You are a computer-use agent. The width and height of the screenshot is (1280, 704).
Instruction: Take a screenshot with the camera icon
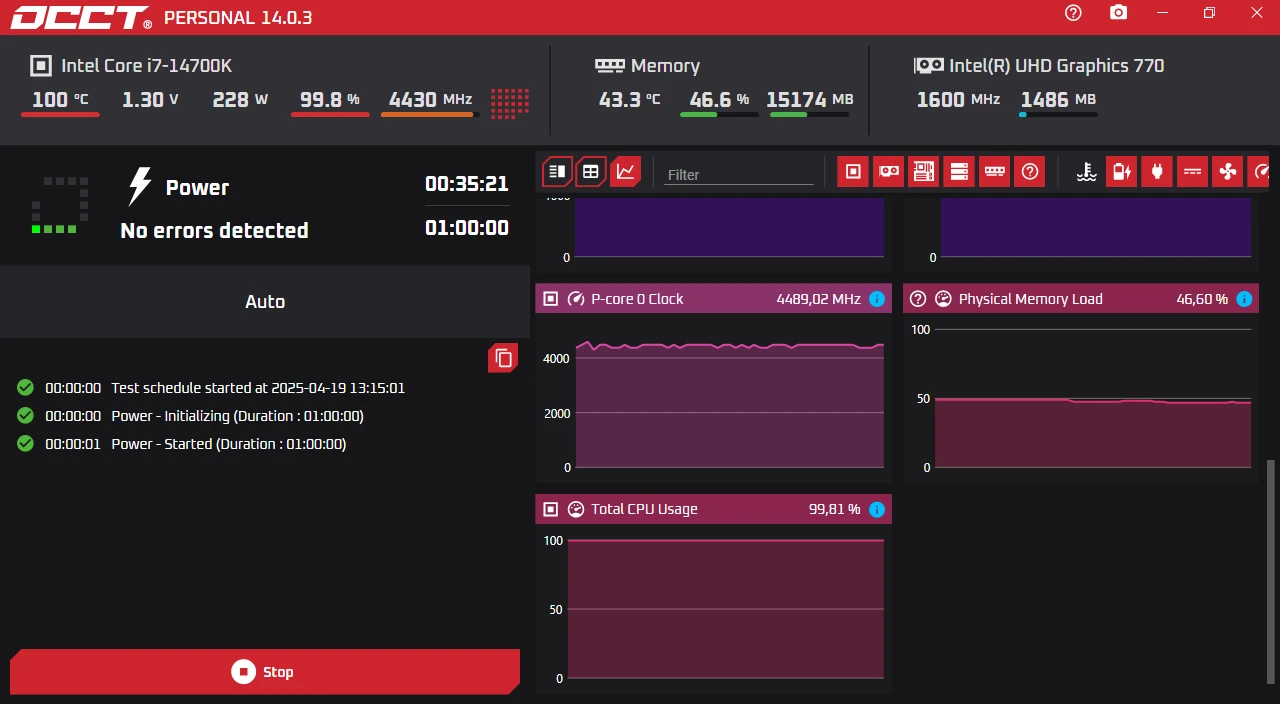click(x=1118, y=13)
